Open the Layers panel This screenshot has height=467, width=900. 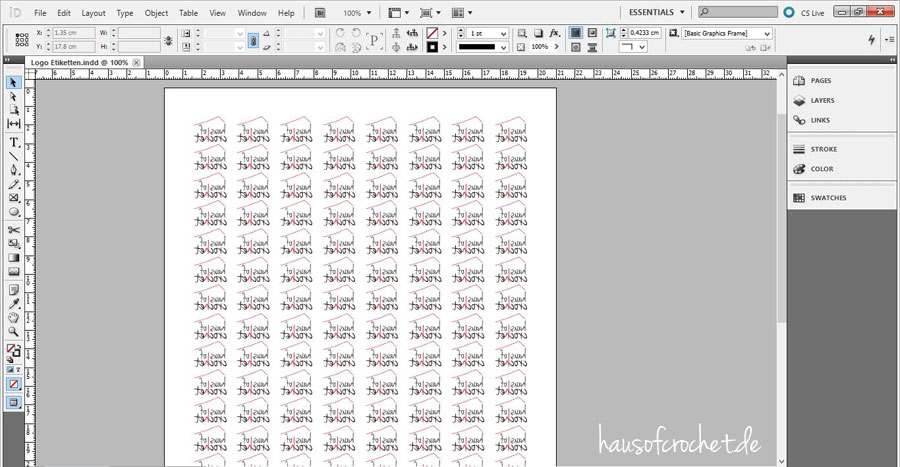coord(822,101)
